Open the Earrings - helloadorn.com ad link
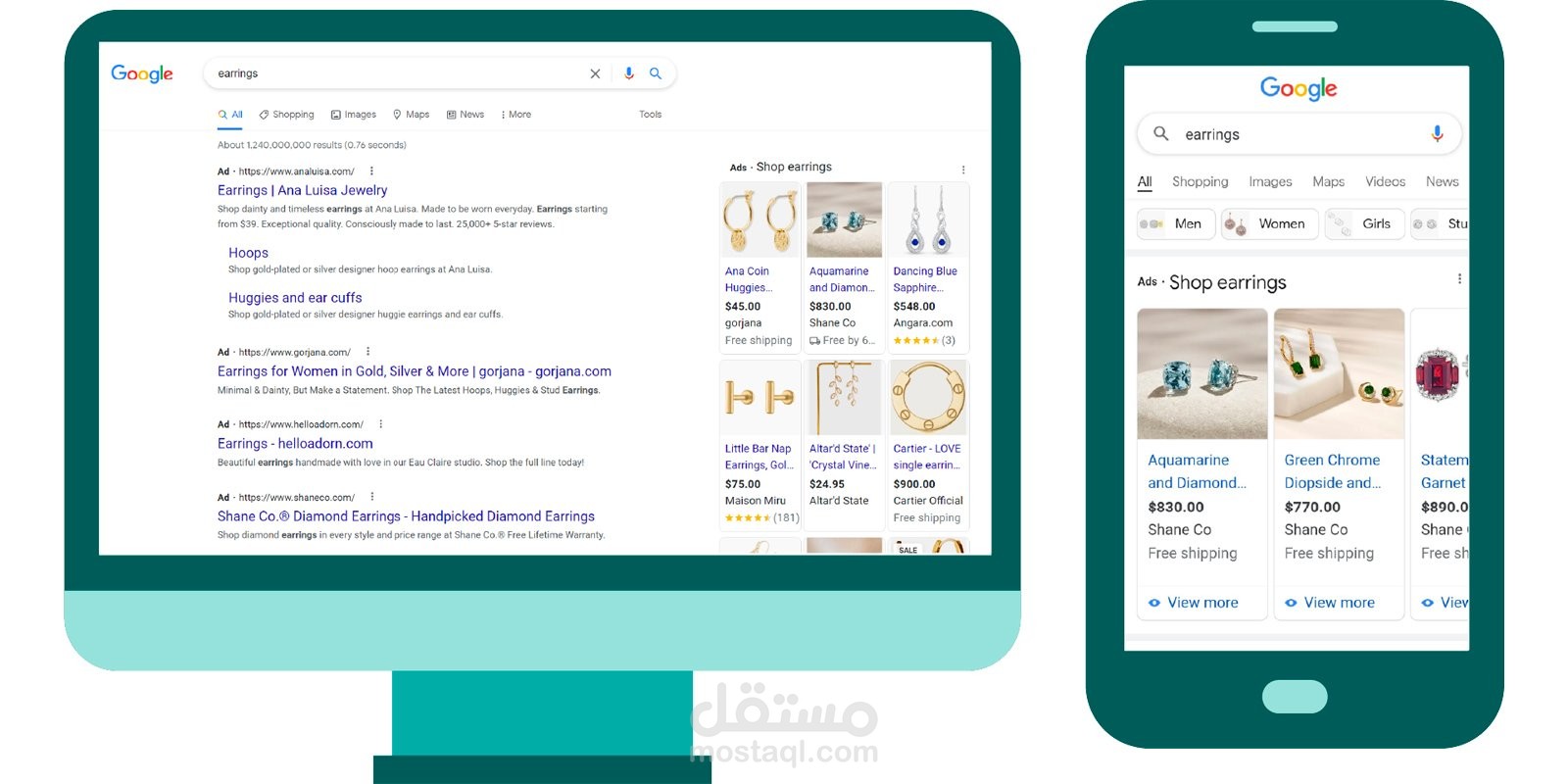This screenshot has width=1568, height=784. (x=295, y=444)
